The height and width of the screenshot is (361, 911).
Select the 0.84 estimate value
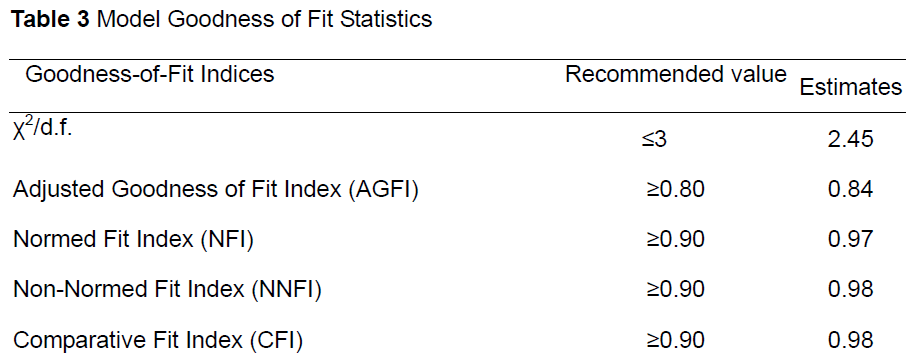pyautogui.click(x=851, y=190)
